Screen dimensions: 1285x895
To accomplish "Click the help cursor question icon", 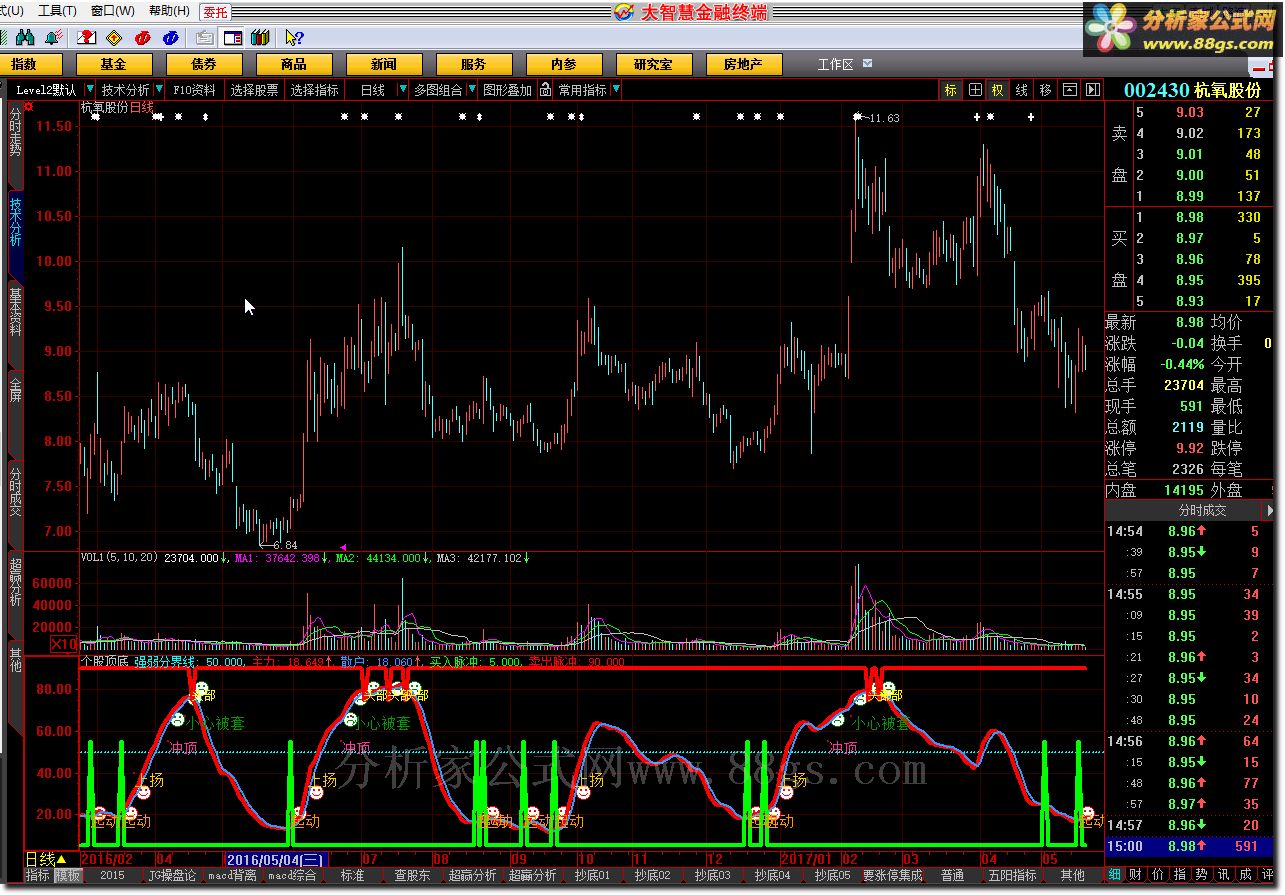I will point(294,38).
